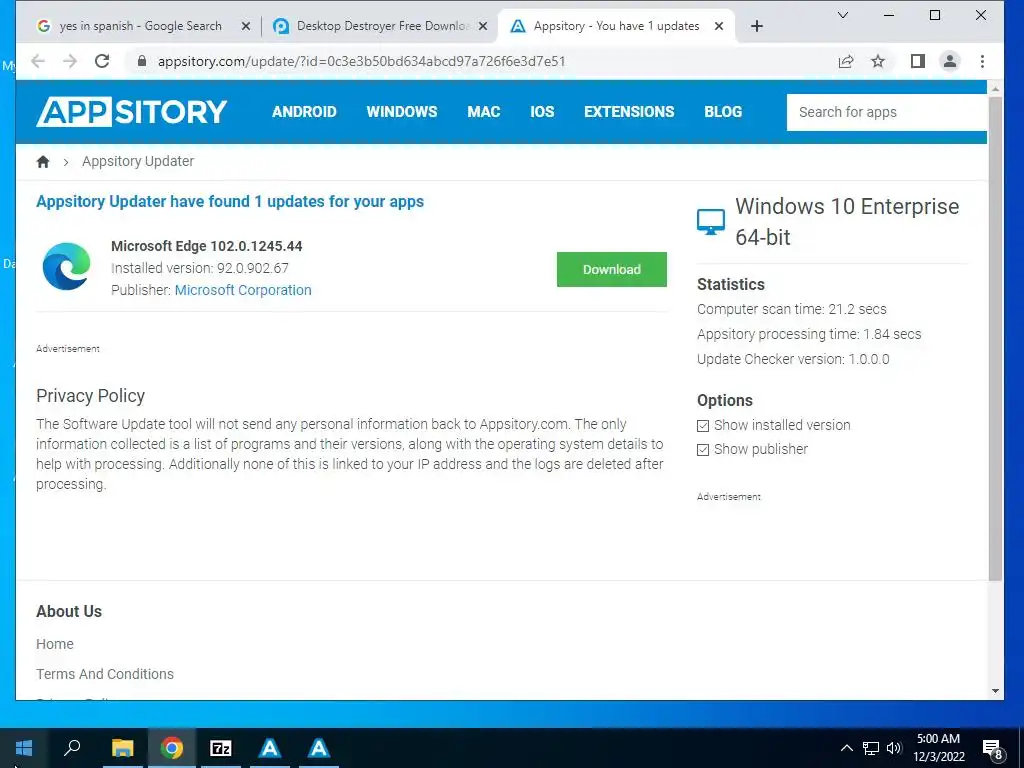This screenshot has height=768, width=1024.
Task: Open the Terms And Conditions link
Action: click(105, 674)
